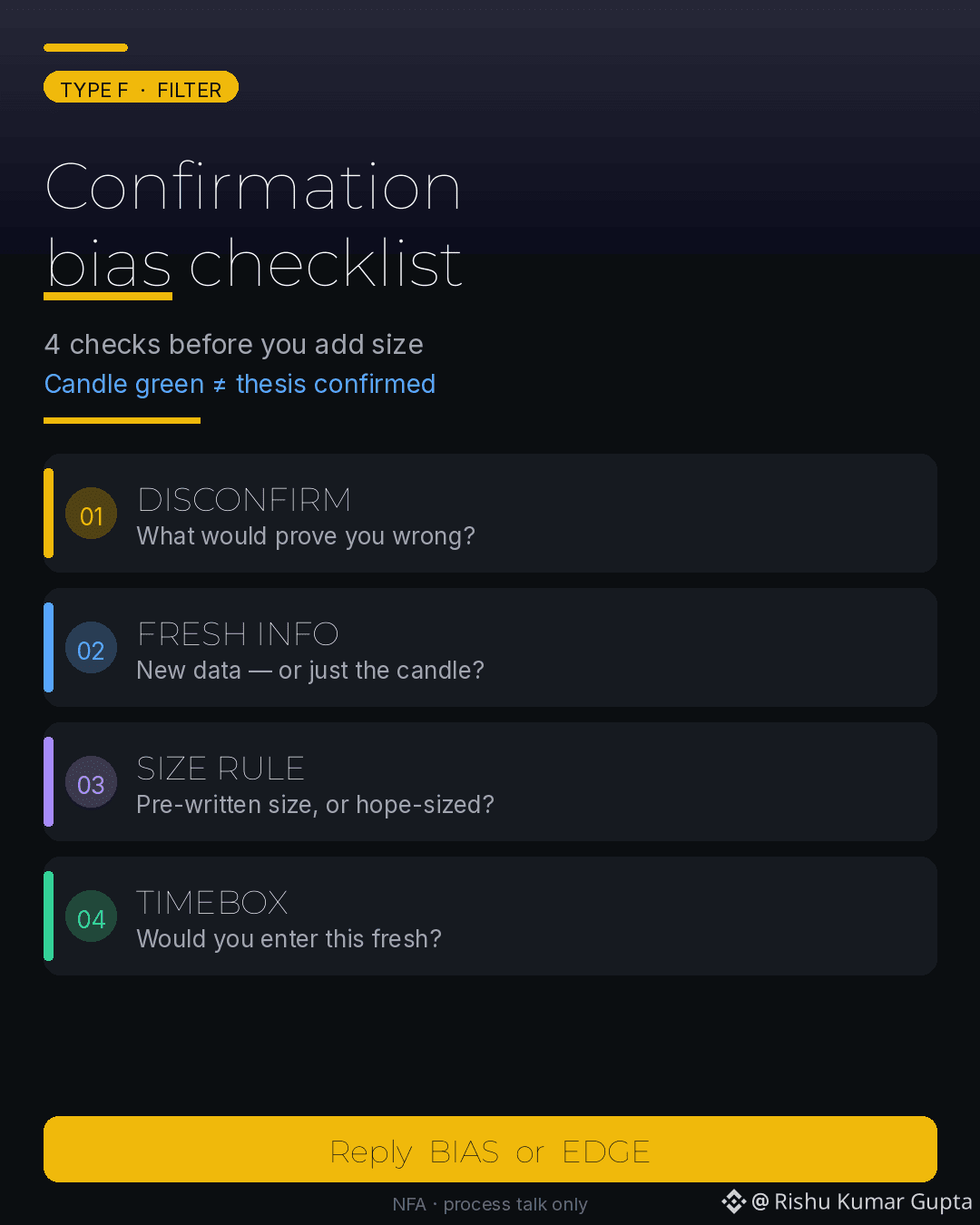Screen dimensions: 980x1225
Task: Click the Binance logo watermark icon
Action: [733, 1202]
